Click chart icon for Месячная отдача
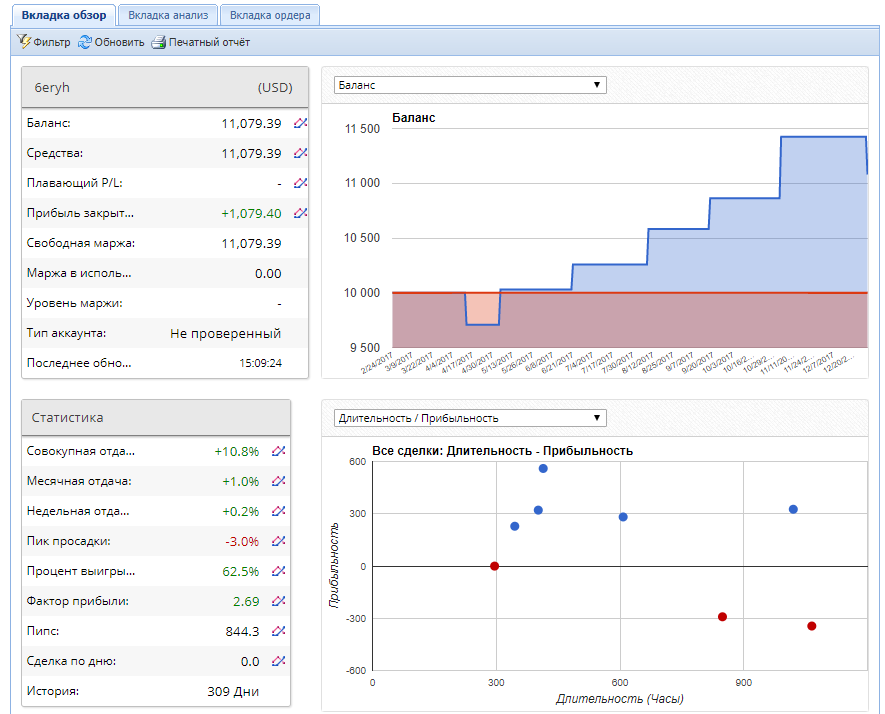885x714 pixels. click(x=278, y=481)
